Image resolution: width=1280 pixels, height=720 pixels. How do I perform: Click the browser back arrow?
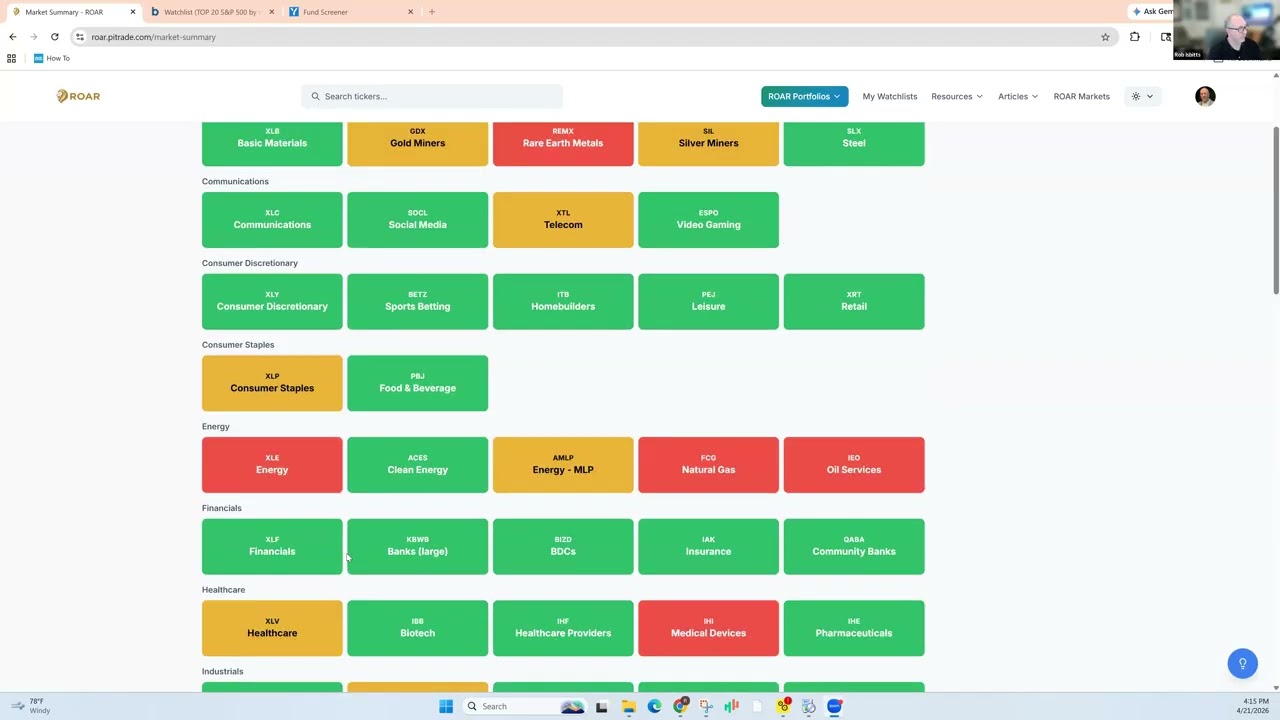13,37
